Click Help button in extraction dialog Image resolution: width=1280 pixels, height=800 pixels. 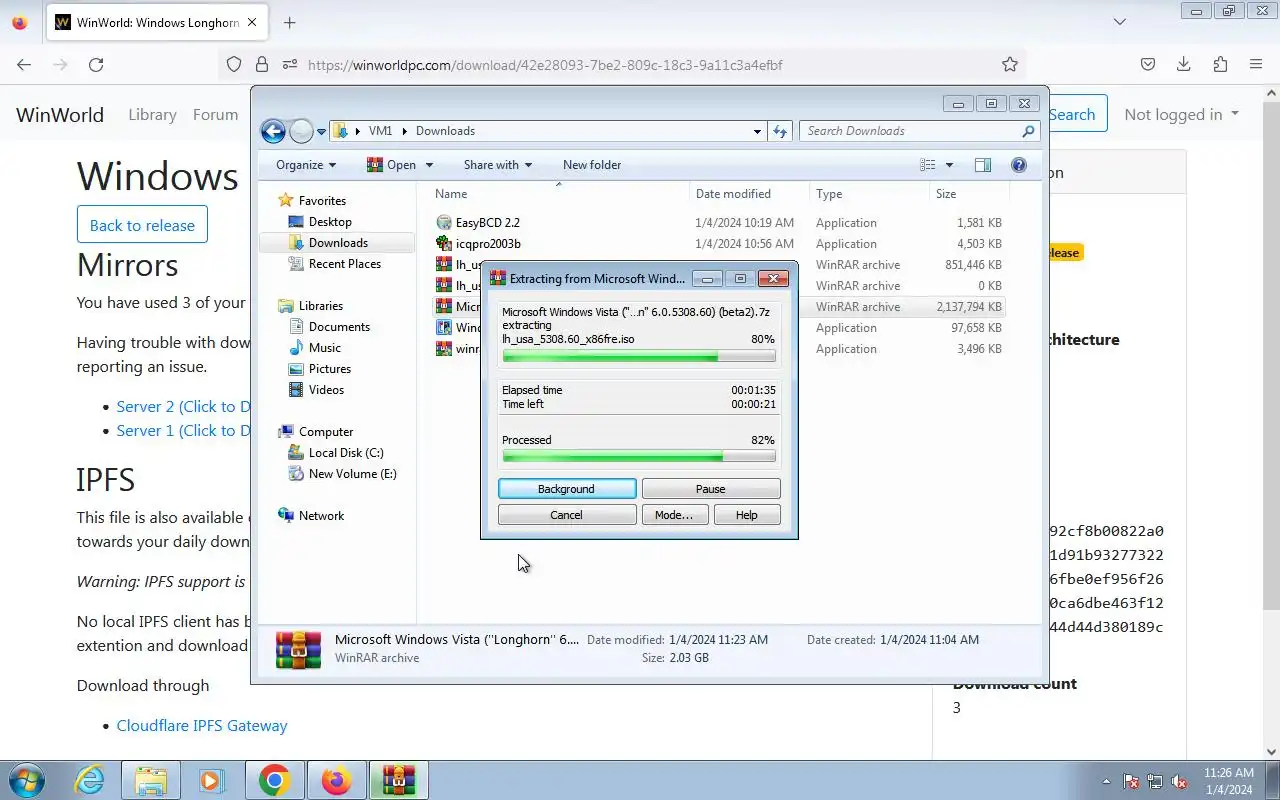pos(747,515)
